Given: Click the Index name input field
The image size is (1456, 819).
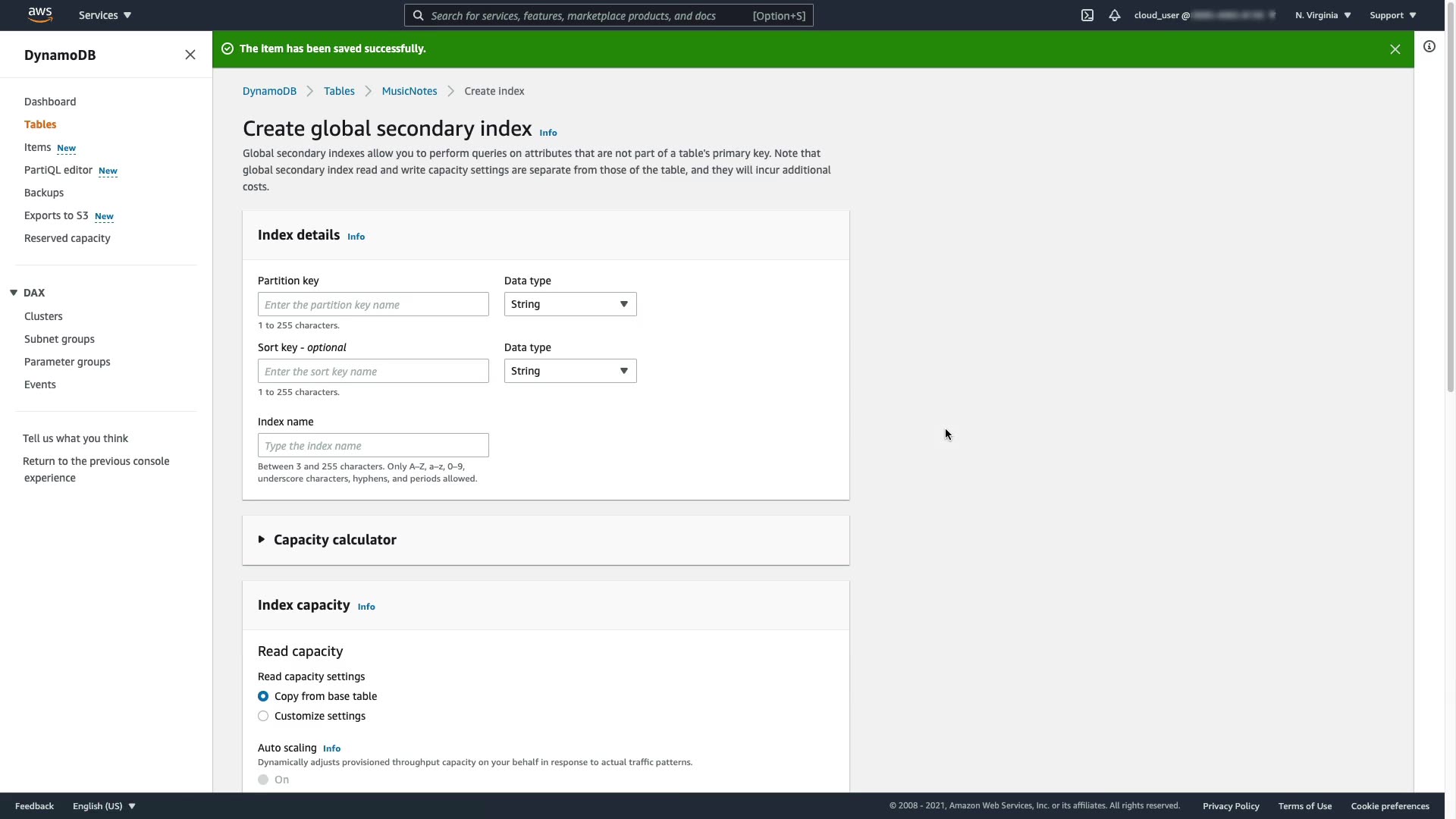Looking at the screenshot, I should 373,445.
